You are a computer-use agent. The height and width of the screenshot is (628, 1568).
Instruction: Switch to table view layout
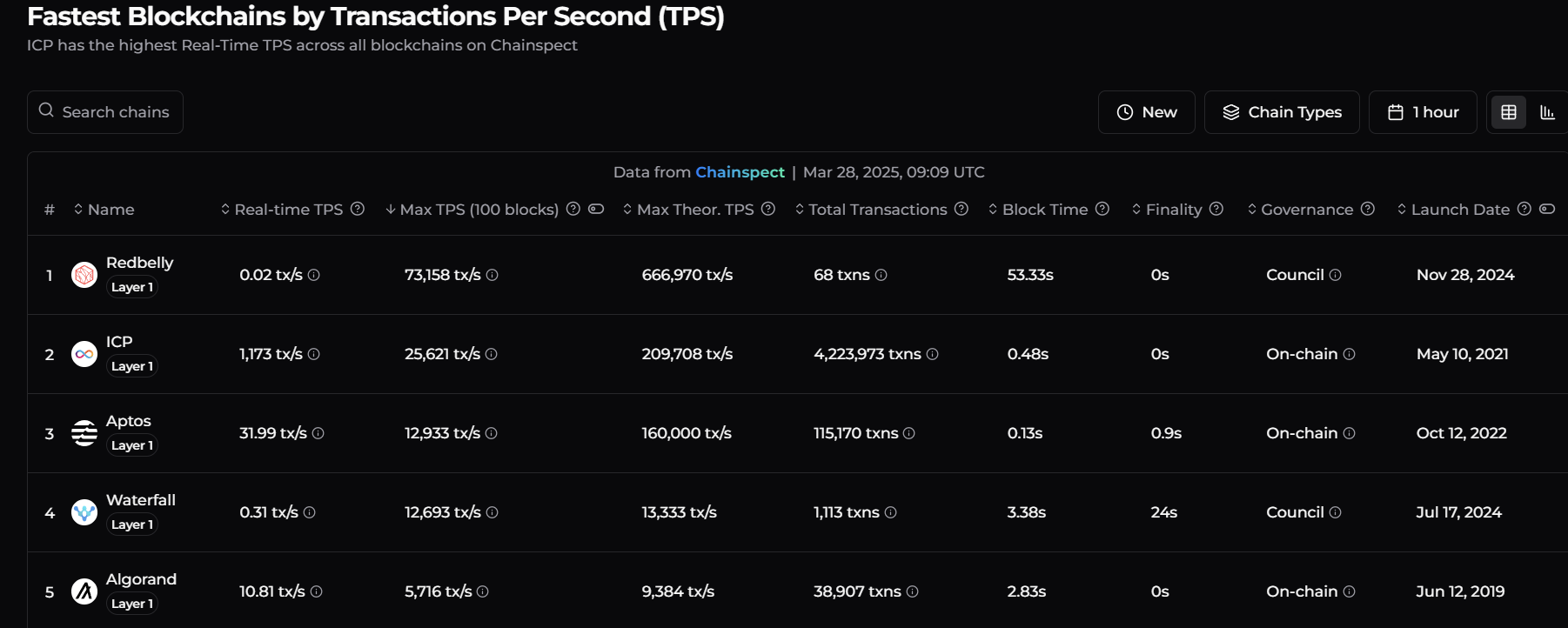click(1509, 112)
